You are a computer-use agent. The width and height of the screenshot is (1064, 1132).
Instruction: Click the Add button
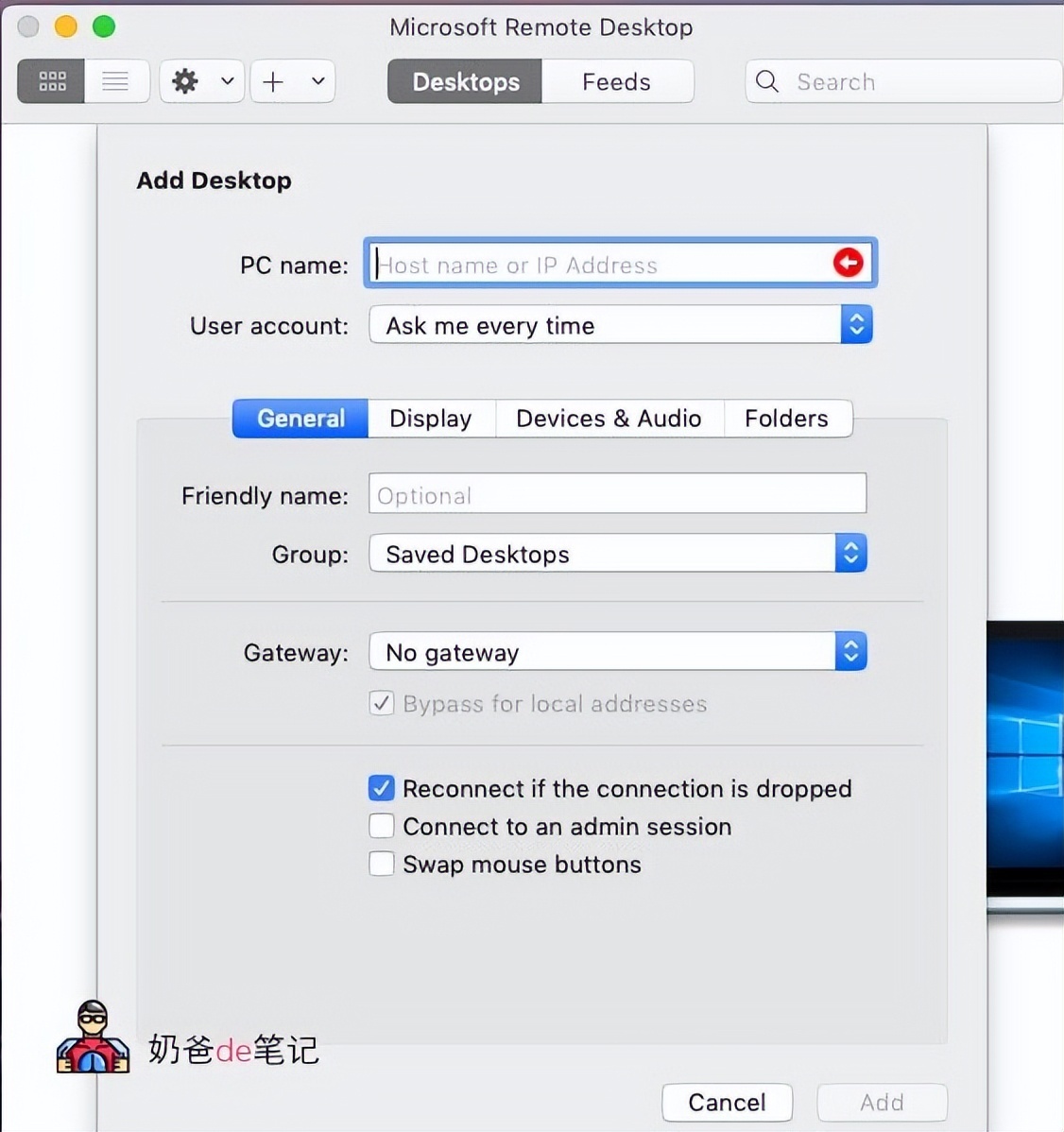click(882, 1103)
